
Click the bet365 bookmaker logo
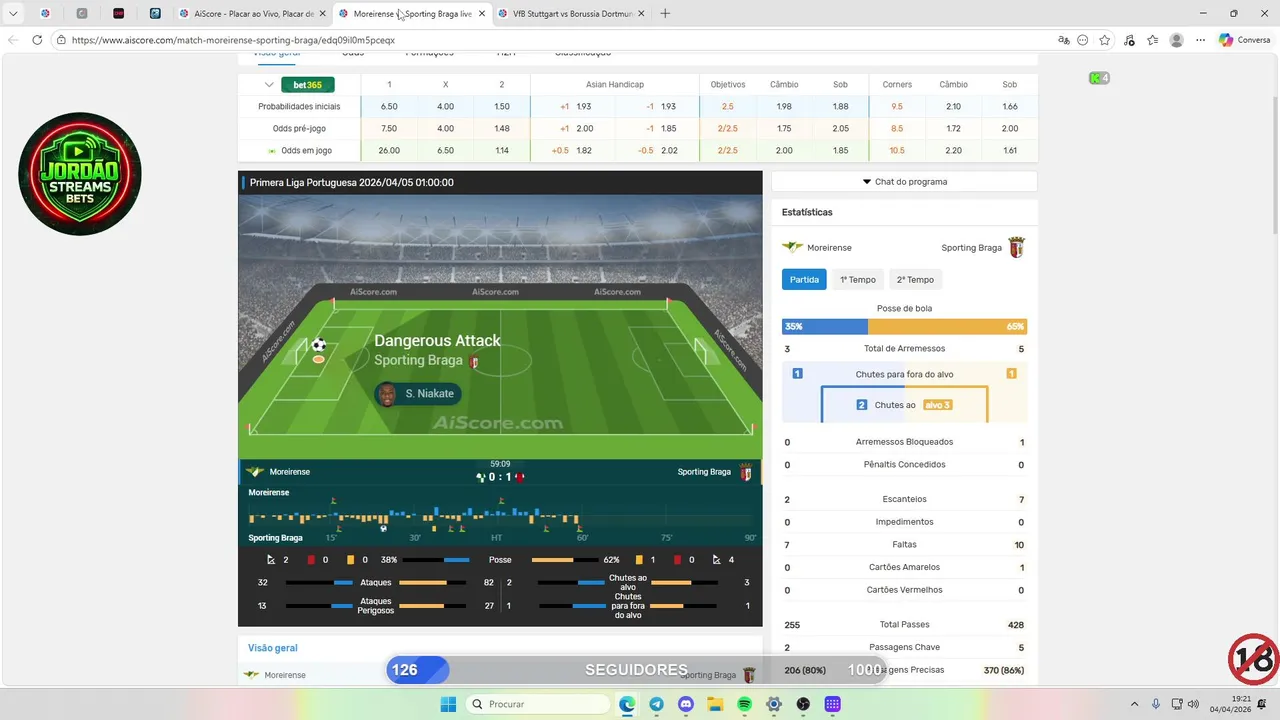[308, 85]
